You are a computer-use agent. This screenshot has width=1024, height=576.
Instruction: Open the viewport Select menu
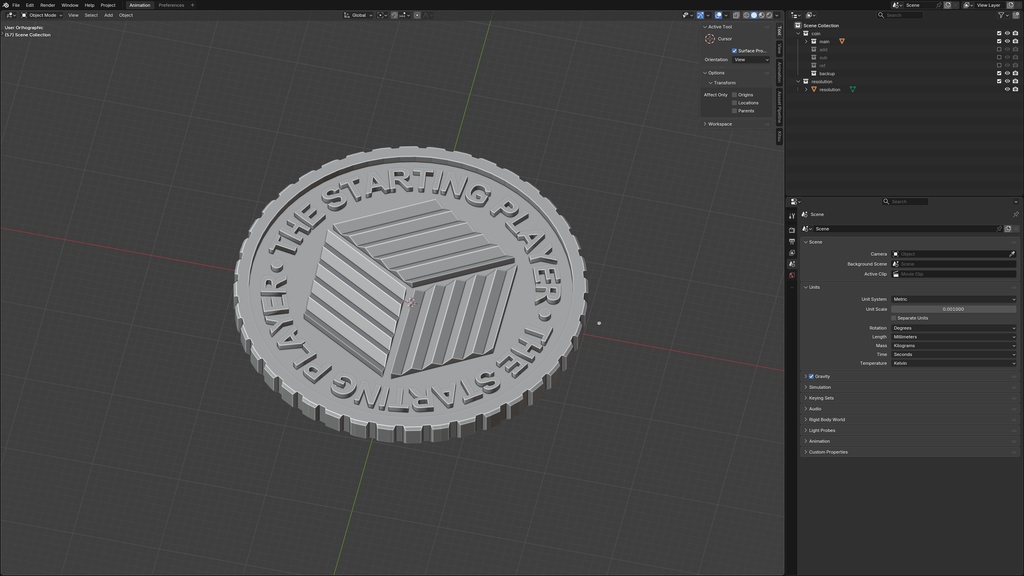(x=91, y=15)
